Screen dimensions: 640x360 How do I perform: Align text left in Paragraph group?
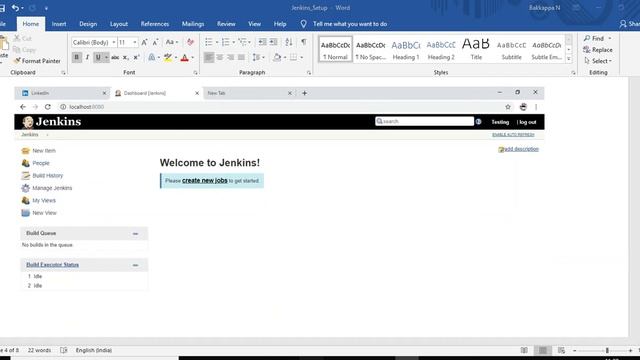click(209, 58)
